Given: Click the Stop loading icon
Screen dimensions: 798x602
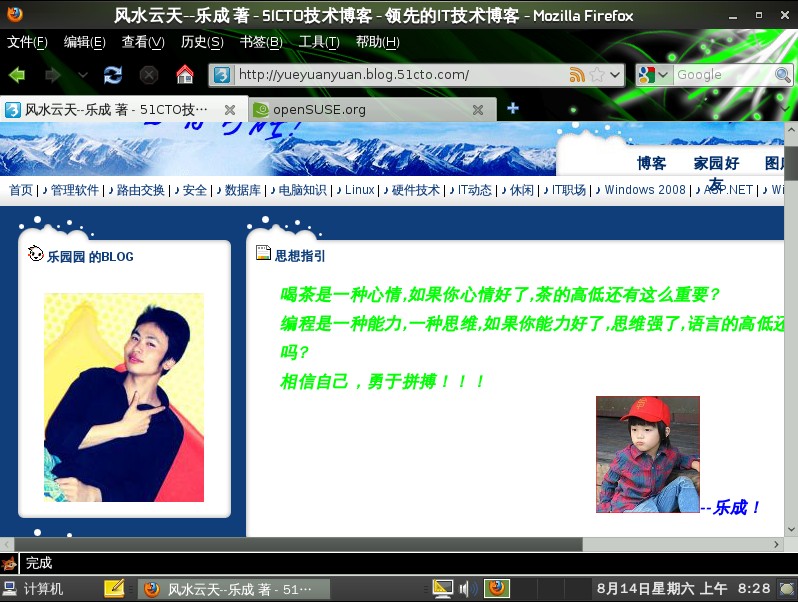Looking at the screenshot, I should point(149,75).
